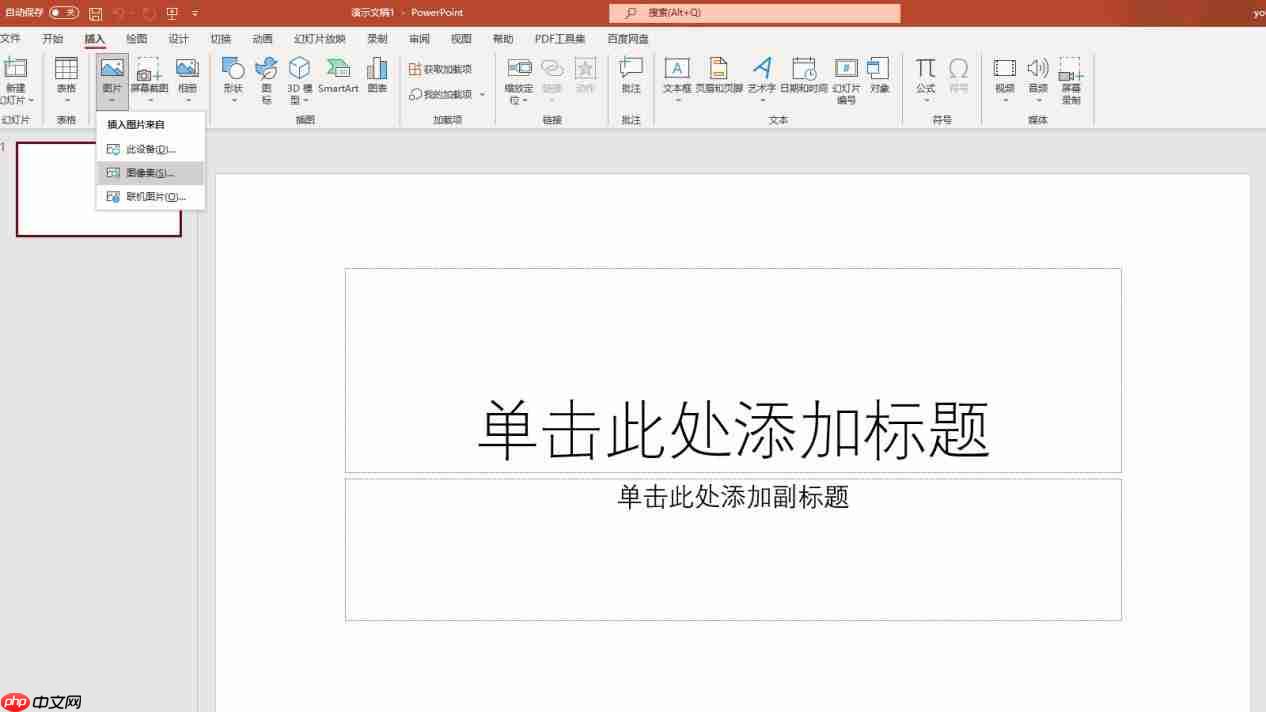Switch to the PDF工具集 tab
Screen dimensions: 1266x712
pyautogui.click(x=560, y=39)
